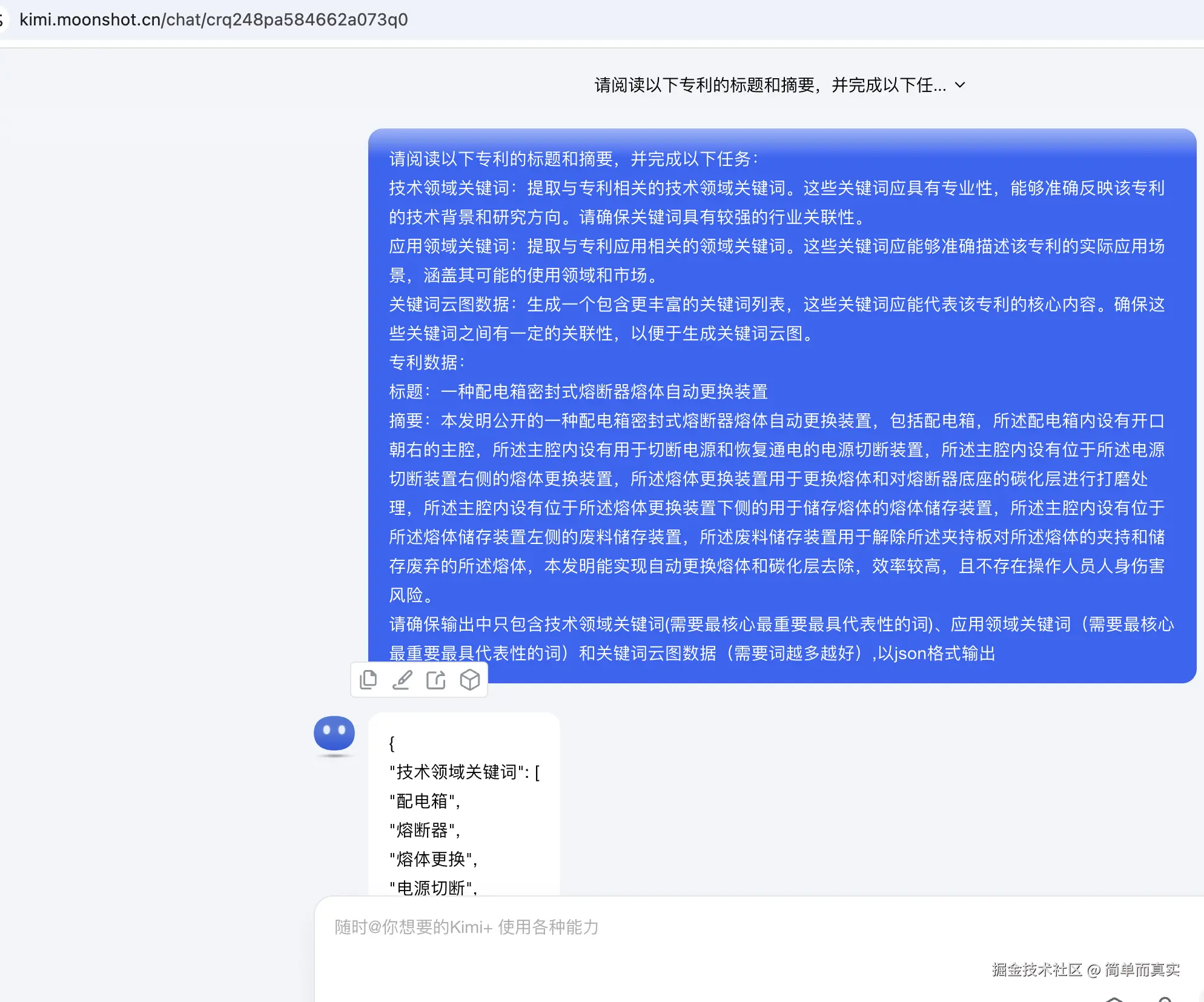Click the kimi.moonshot.cn address bar URL
Screen dimensions: 1204x1002
tap(213, 19)
